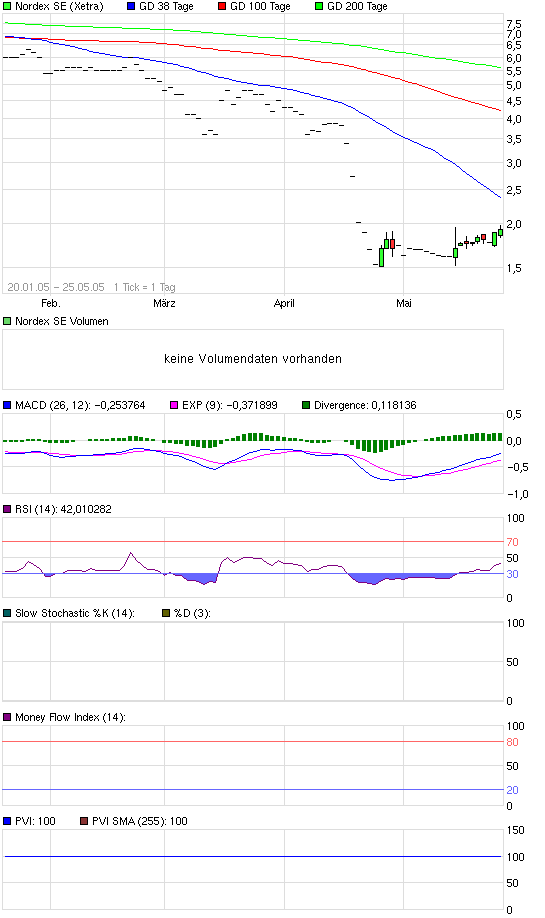Click the 'Divergence: 0,118136' label
This screenshot has height=918, width=545.
(365, 405)
